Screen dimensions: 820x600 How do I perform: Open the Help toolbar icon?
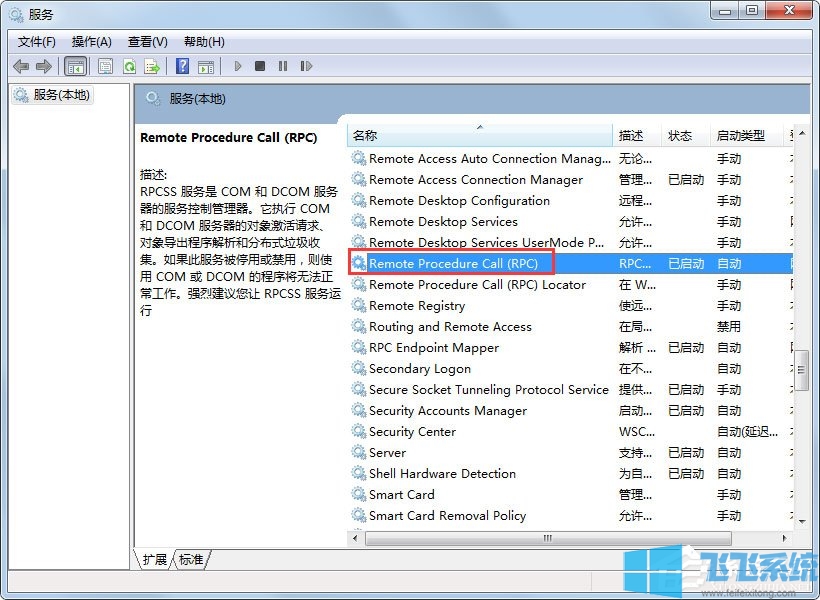[182, 66]
